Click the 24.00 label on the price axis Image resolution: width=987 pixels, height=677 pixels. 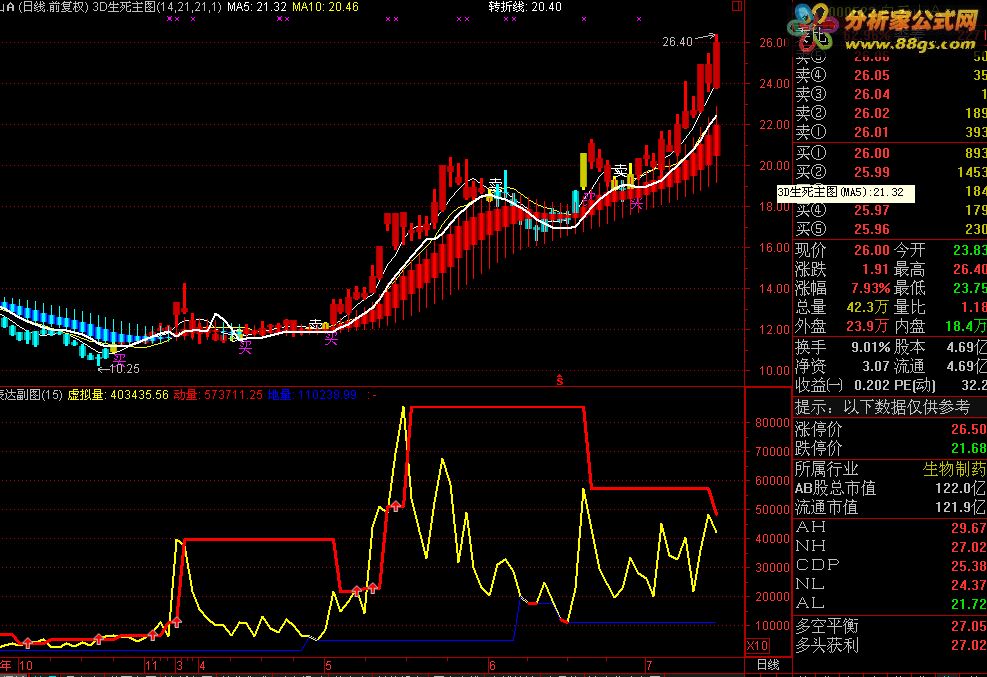click(774, 84)
